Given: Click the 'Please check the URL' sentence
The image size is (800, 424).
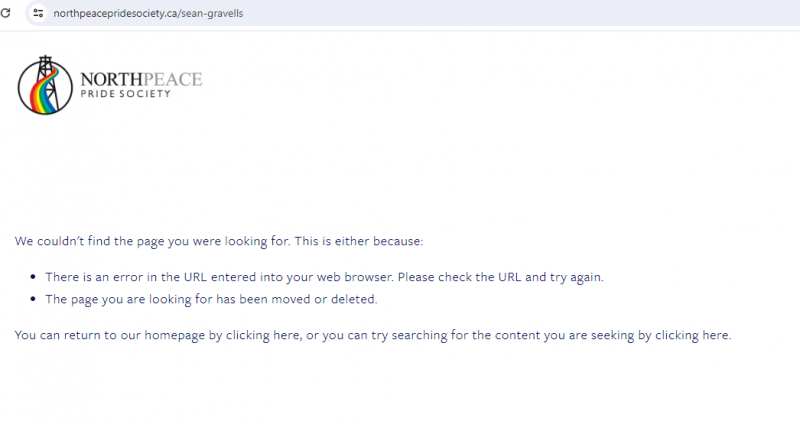Looking at the screenshot, I should 501,277.
